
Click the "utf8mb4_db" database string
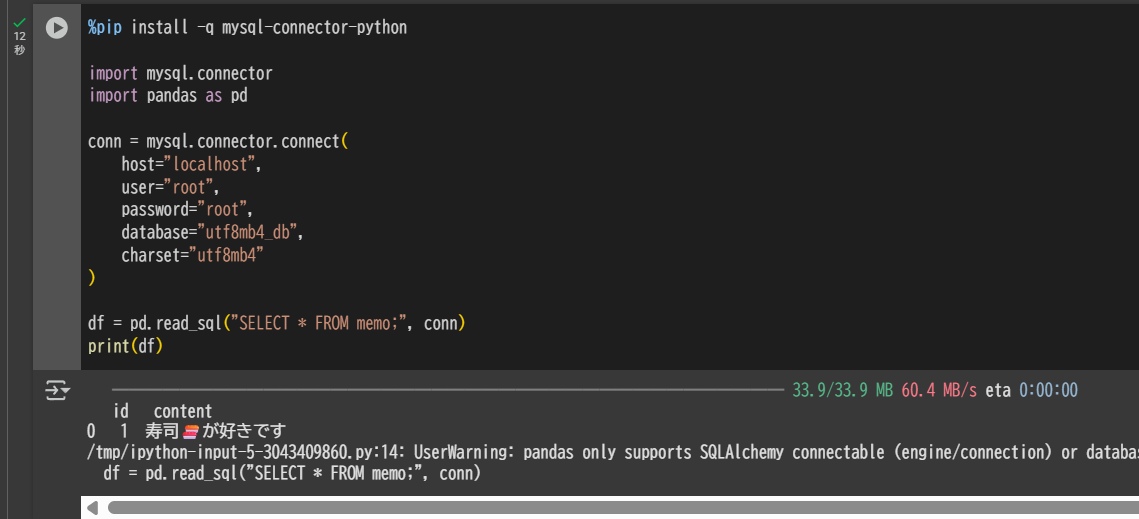(247, 233)
